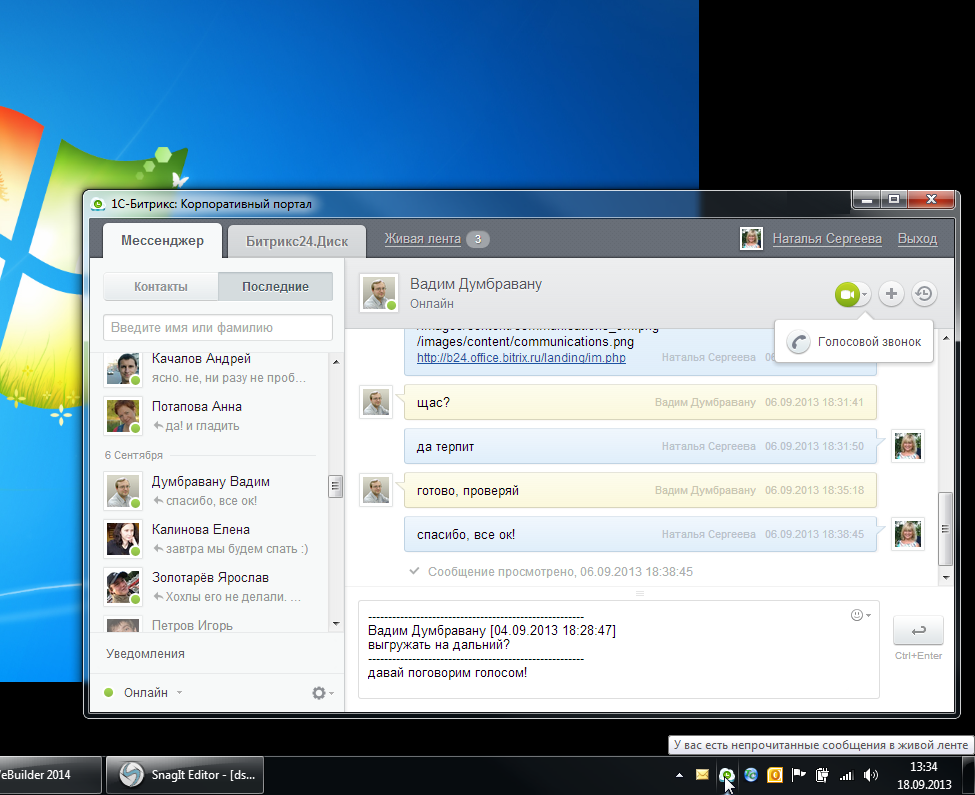This screenshot has height=795, width=975.
Task: Click the message "готово, проверяй"
Action: click(x=640, y=490)
